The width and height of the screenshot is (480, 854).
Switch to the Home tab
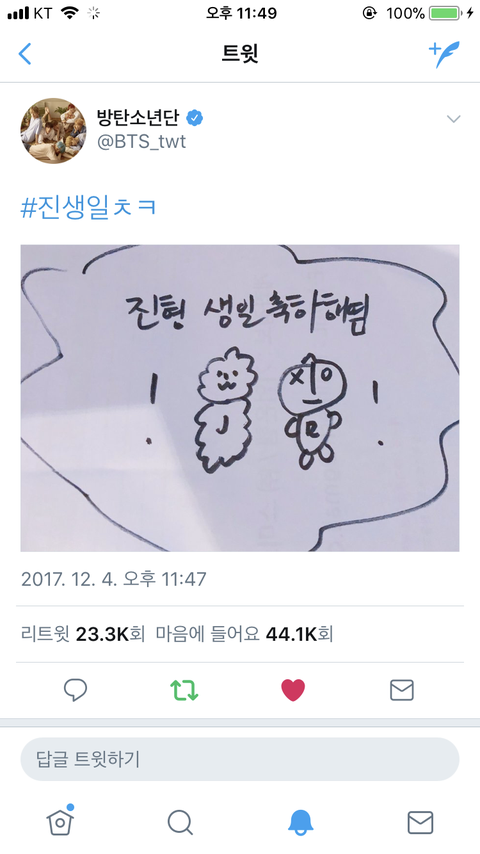60,821
